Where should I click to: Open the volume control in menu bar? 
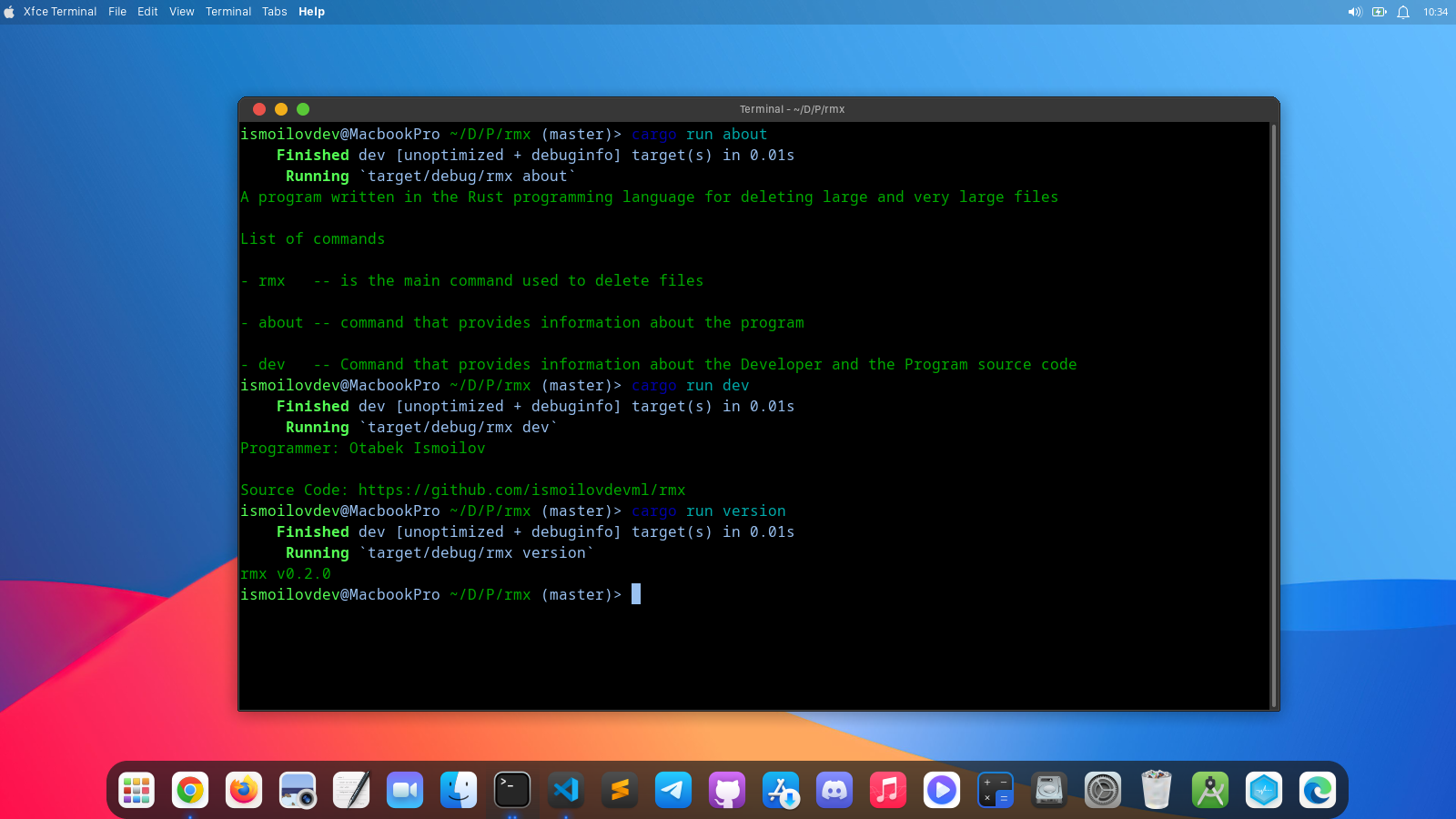click(1355, 12)
